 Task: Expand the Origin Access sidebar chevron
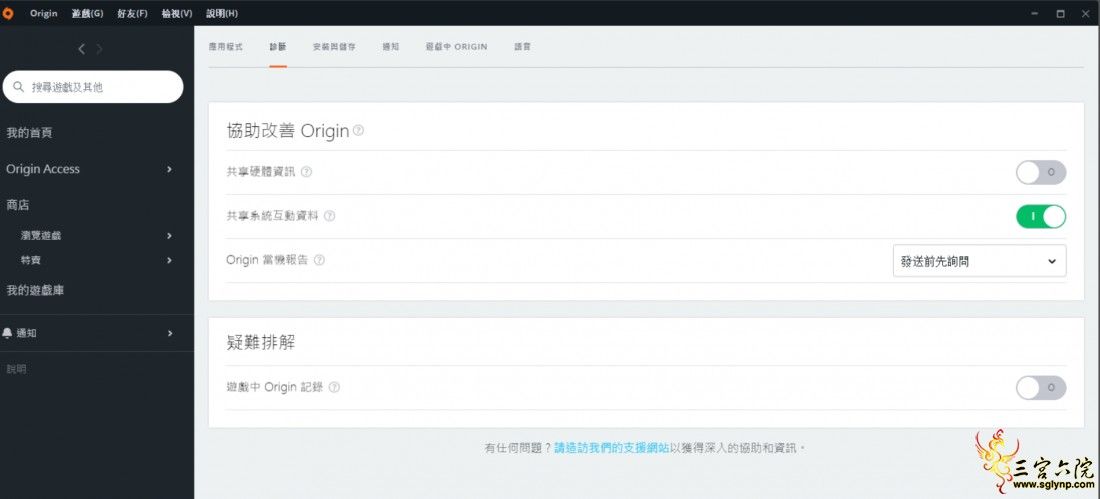pos(170,169)
